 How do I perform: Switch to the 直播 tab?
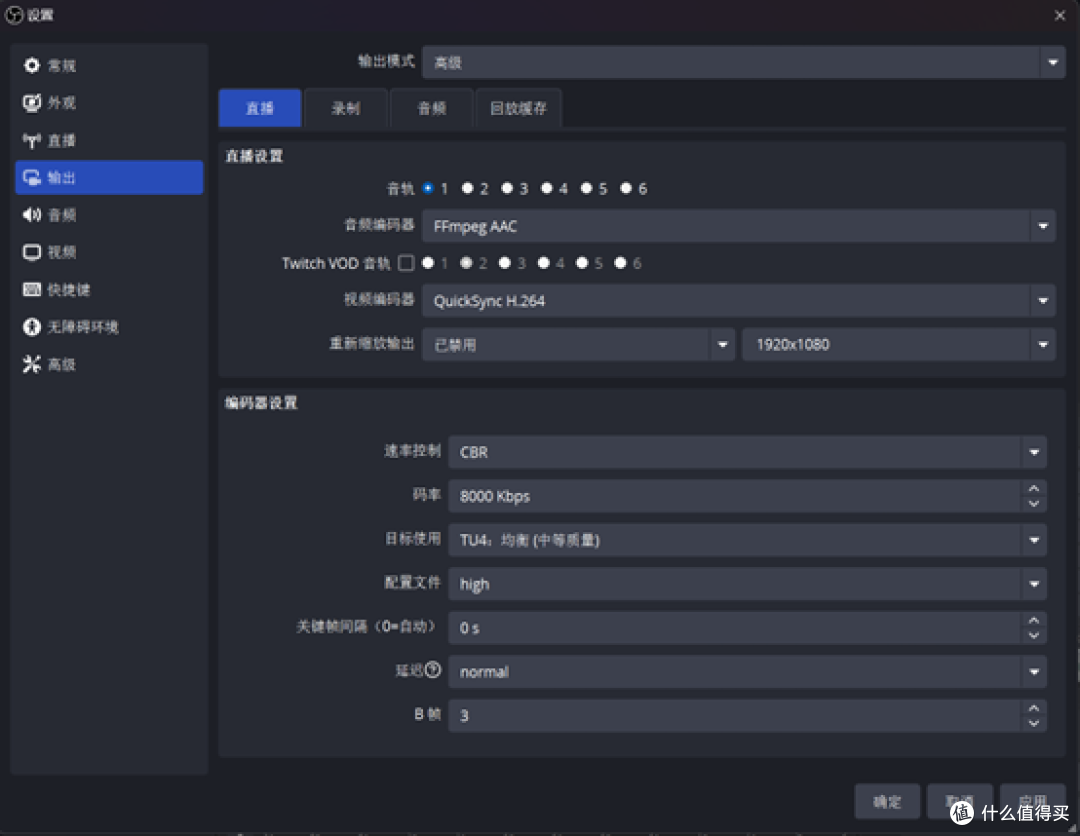(260, 108)
